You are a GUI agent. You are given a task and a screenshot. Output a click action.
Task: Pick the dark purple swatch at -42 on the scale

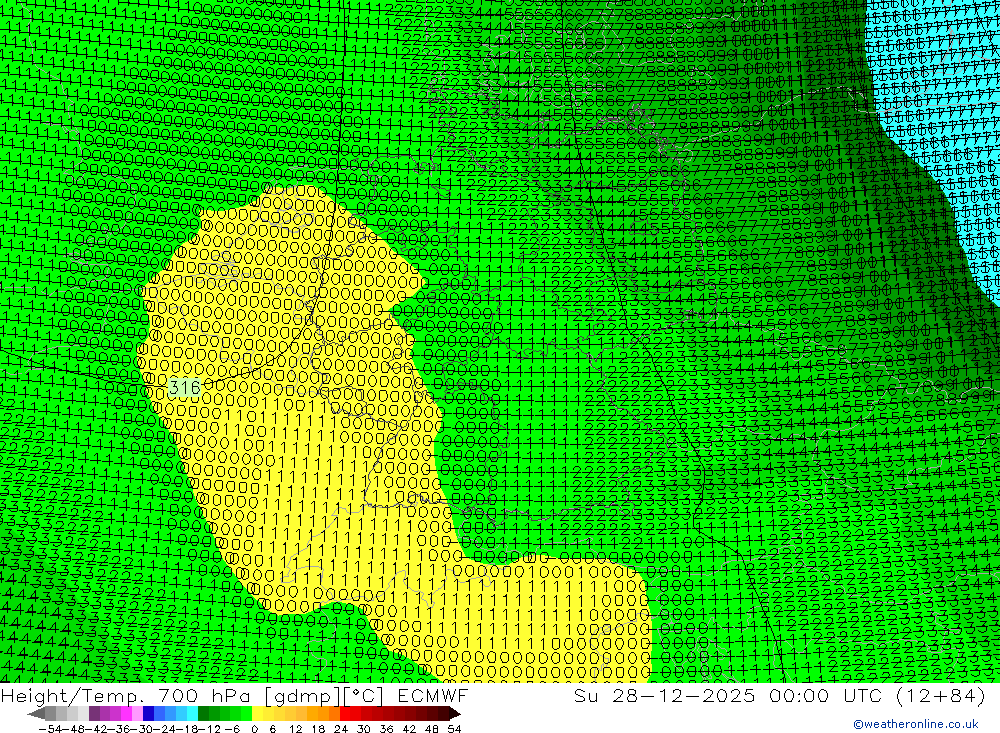(94, 714)
